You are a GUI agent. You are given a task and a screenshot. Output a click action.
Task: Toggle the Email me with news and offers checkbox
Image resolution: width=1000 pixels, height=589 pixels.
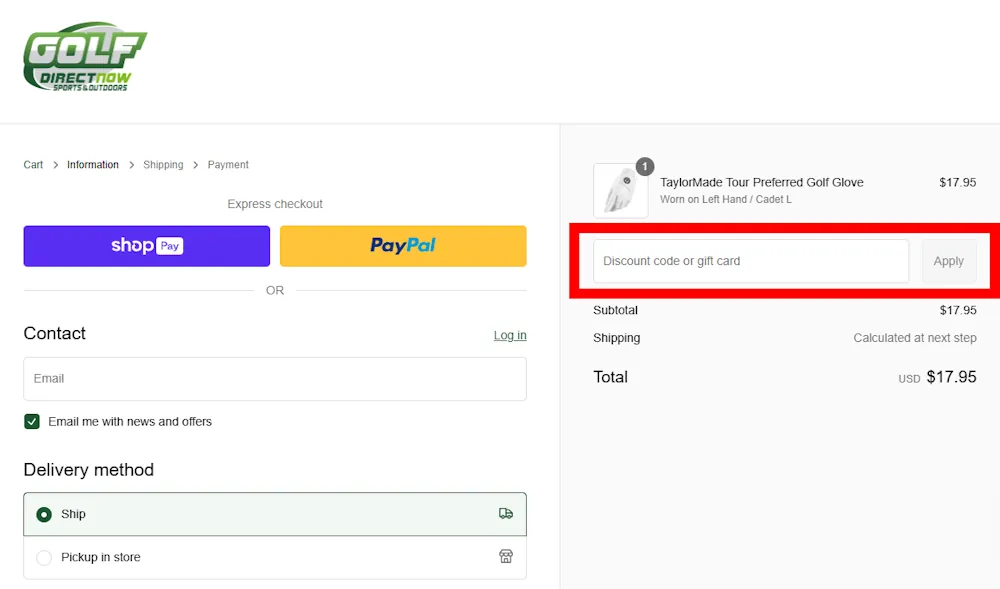click(32, 422)
